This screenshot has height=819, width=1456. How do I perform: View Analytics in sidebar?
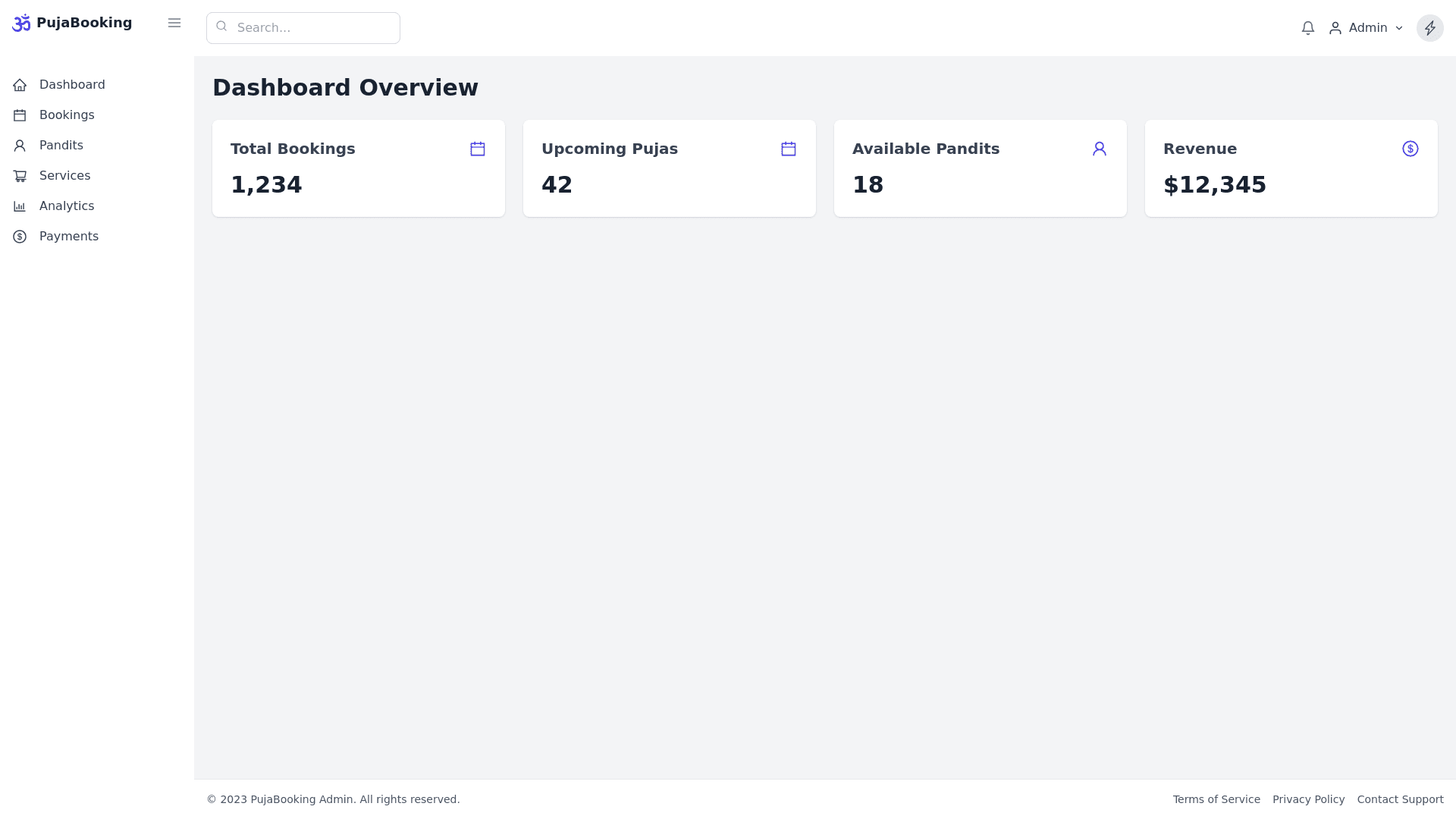click(x=67, y=206)
